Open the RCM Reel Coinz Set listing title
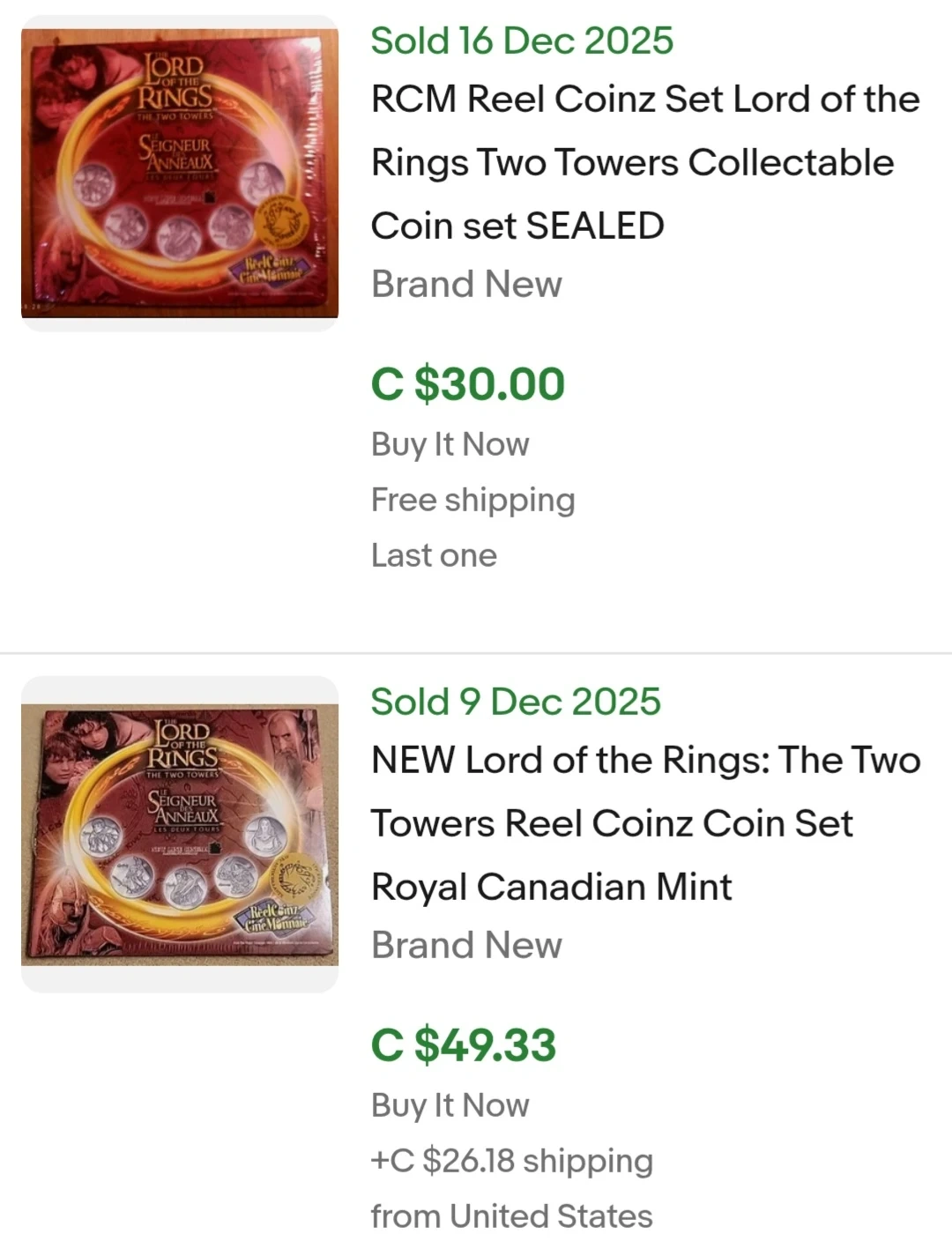This screenshot has height=1249, width=952. [x=645, y=162]
